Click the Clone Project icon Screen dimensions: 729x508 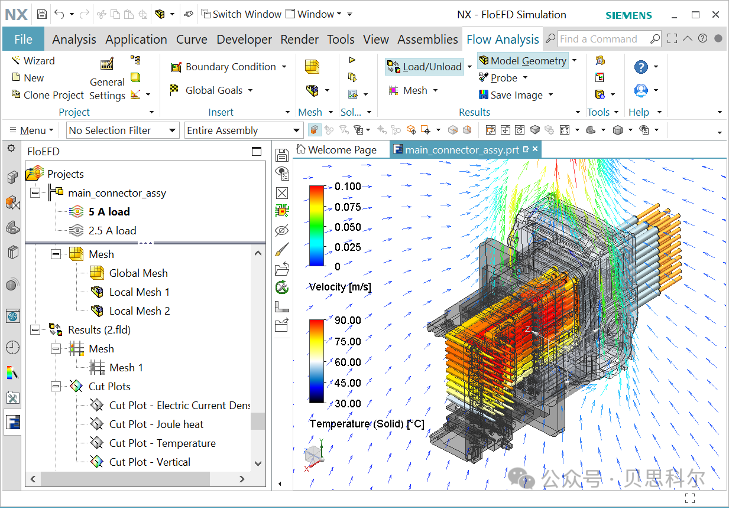16,95
